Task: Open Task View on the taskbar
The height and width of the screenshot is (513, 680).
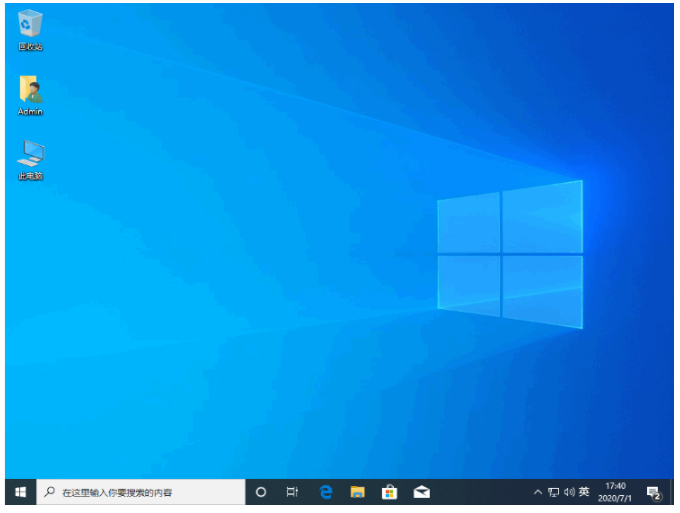Action: tap(292, 492)
